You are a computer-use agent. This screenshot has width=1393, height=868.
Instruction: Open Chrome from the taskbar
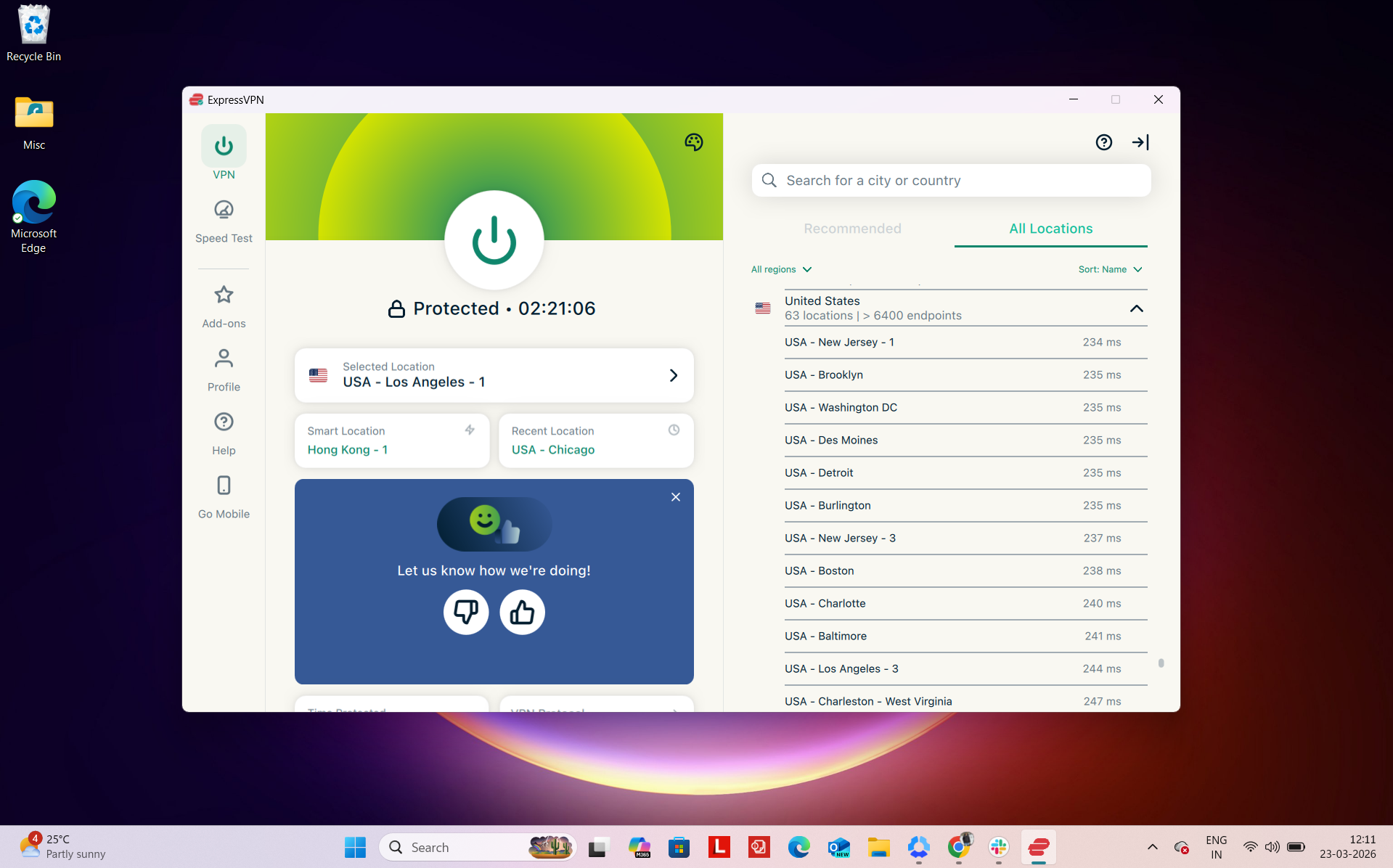pyautogui.click(x=959, y=847)
